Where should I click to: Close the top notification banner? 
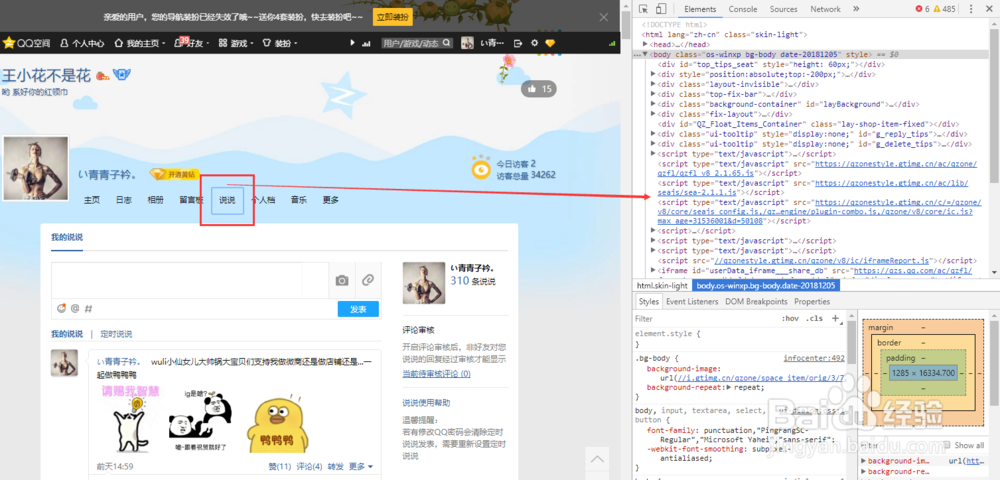point(603,17)
